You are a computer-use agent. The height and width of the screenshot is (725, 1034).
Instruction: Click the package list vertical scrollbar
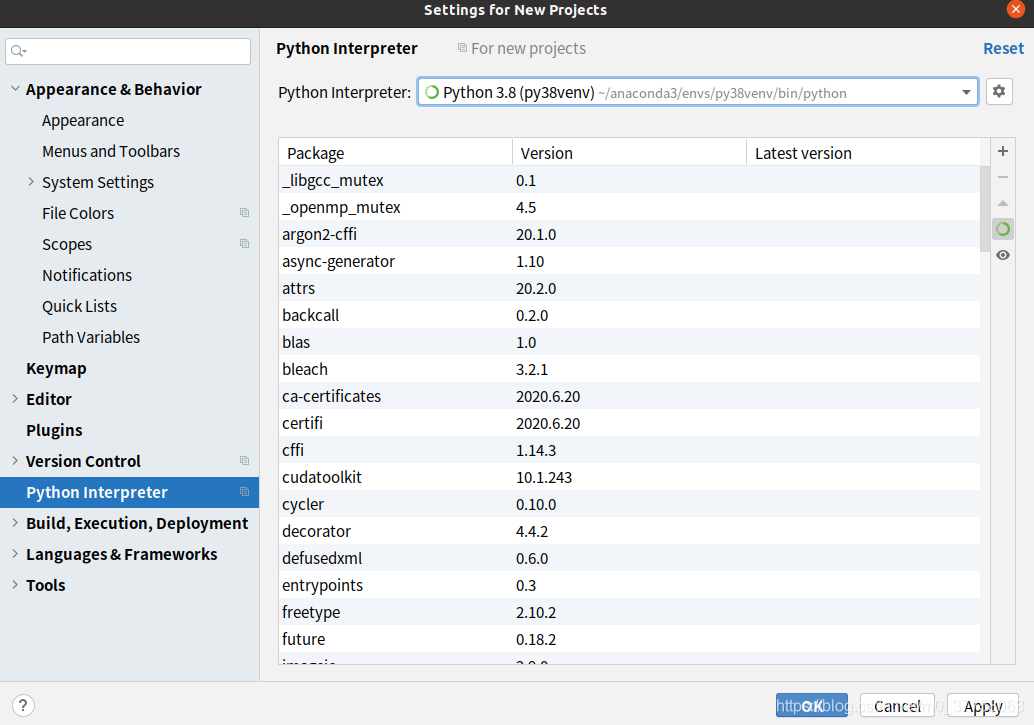pyautogui.click(x=985, y=208)
